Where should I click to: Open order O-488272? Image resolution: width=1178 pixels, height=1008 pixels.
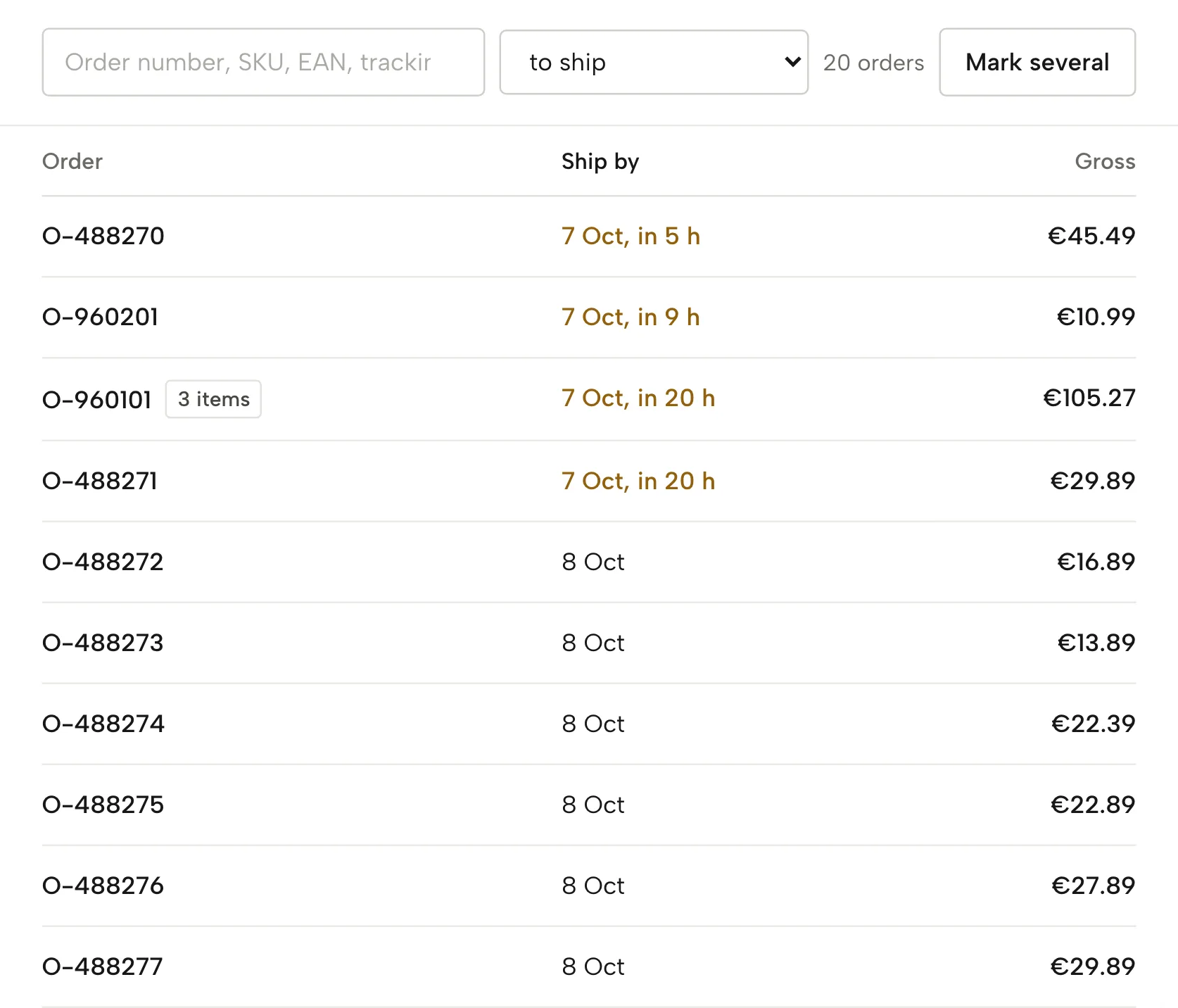tap(103, 562)
